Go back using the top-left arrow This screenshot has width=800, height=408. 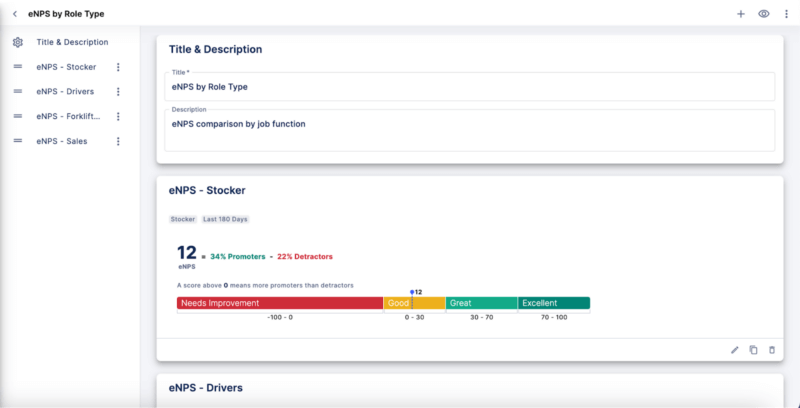pyautogui.click(x=15, y=14)
